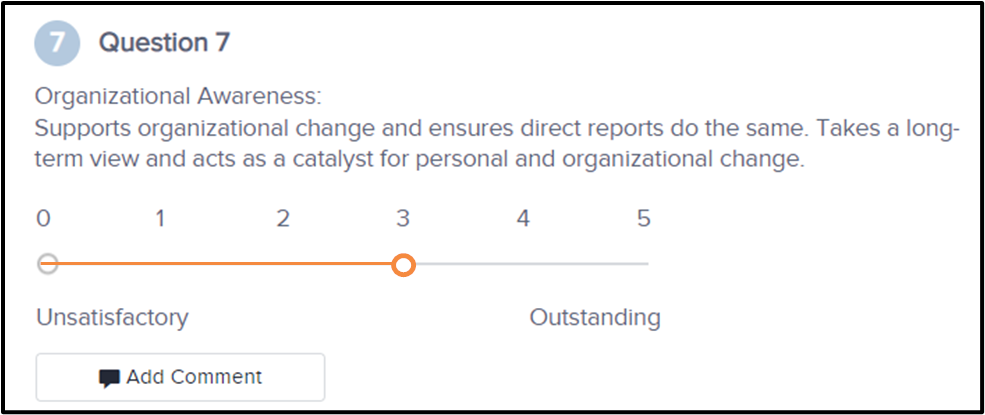The image size is (985, 415).
Task: Click the Add Comment button
Action: pyautogui.click(x=180, y=377)
